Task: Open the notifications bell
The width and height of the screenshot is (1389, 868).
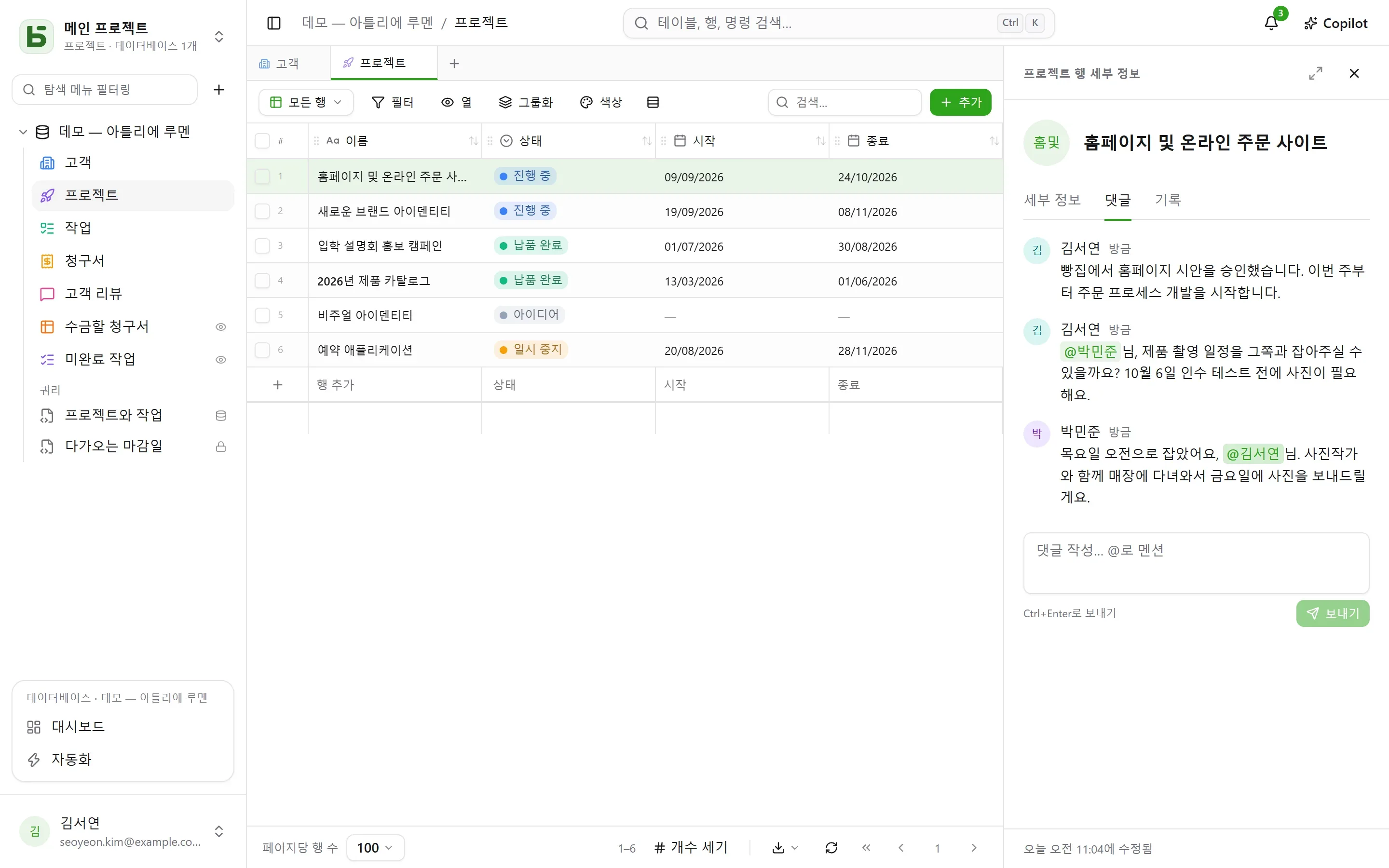Action: [x=1271, y=23]
